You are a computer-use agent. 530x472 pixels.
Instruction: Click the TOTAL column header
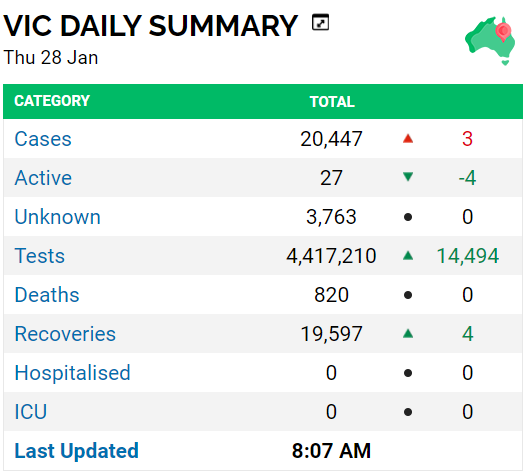[332, 101]
